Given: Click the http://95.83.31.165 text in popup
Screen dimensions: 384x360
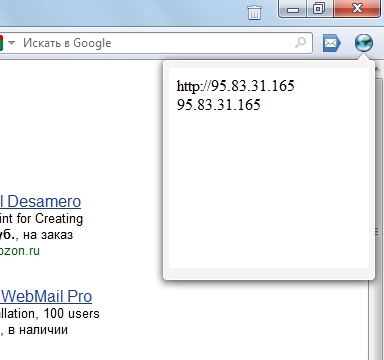Looking at the screenshot, I should [x=236, y=86].
